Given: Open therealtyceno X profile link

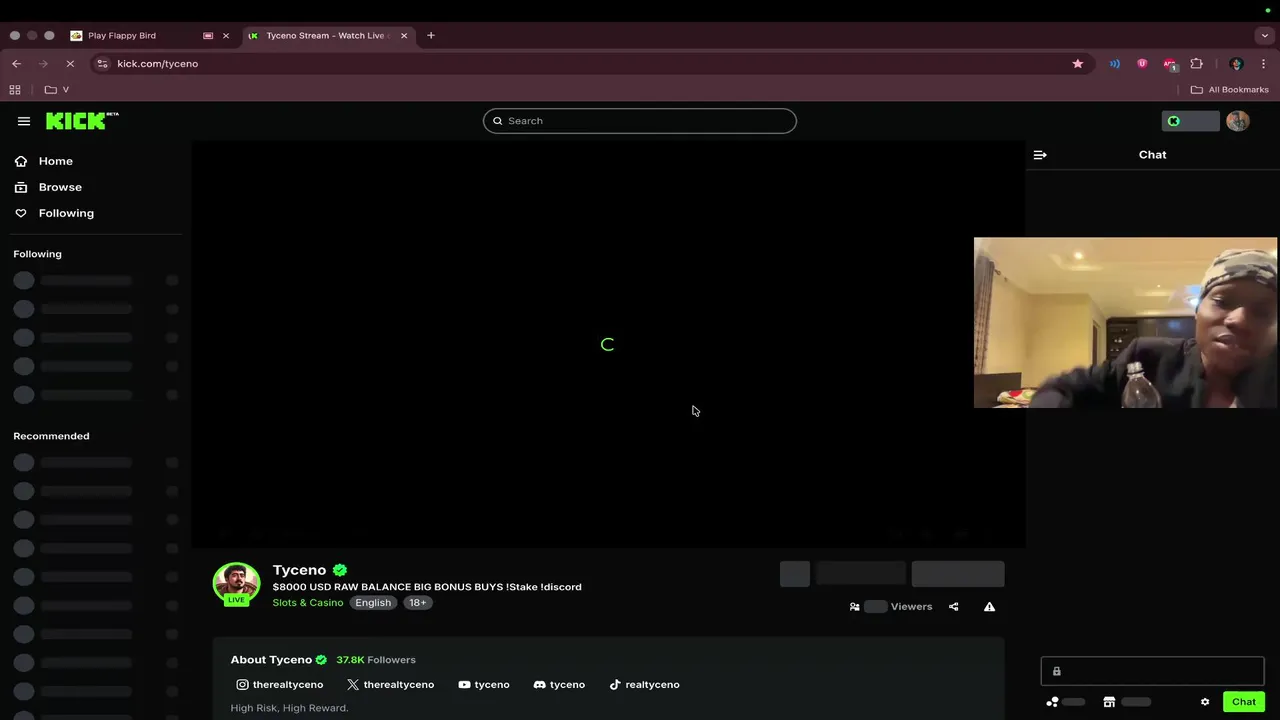Looking at the screenshot, I should click(390, 685).
